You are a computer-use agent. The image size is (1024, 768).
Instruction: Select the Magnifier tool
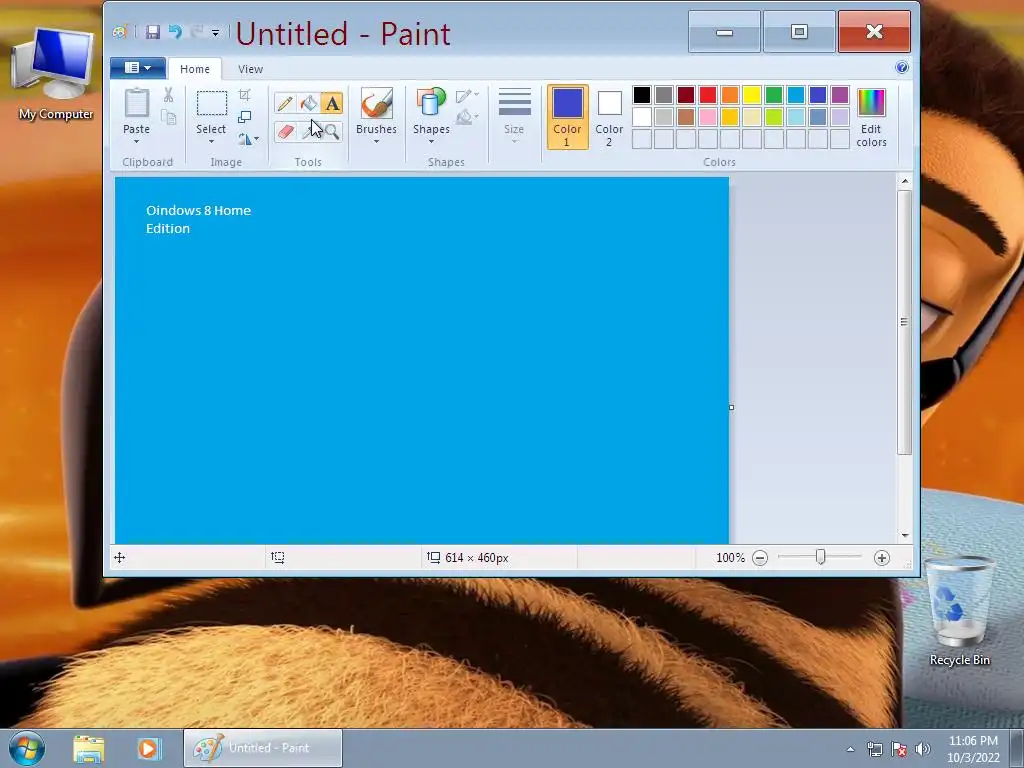point(332,132)
